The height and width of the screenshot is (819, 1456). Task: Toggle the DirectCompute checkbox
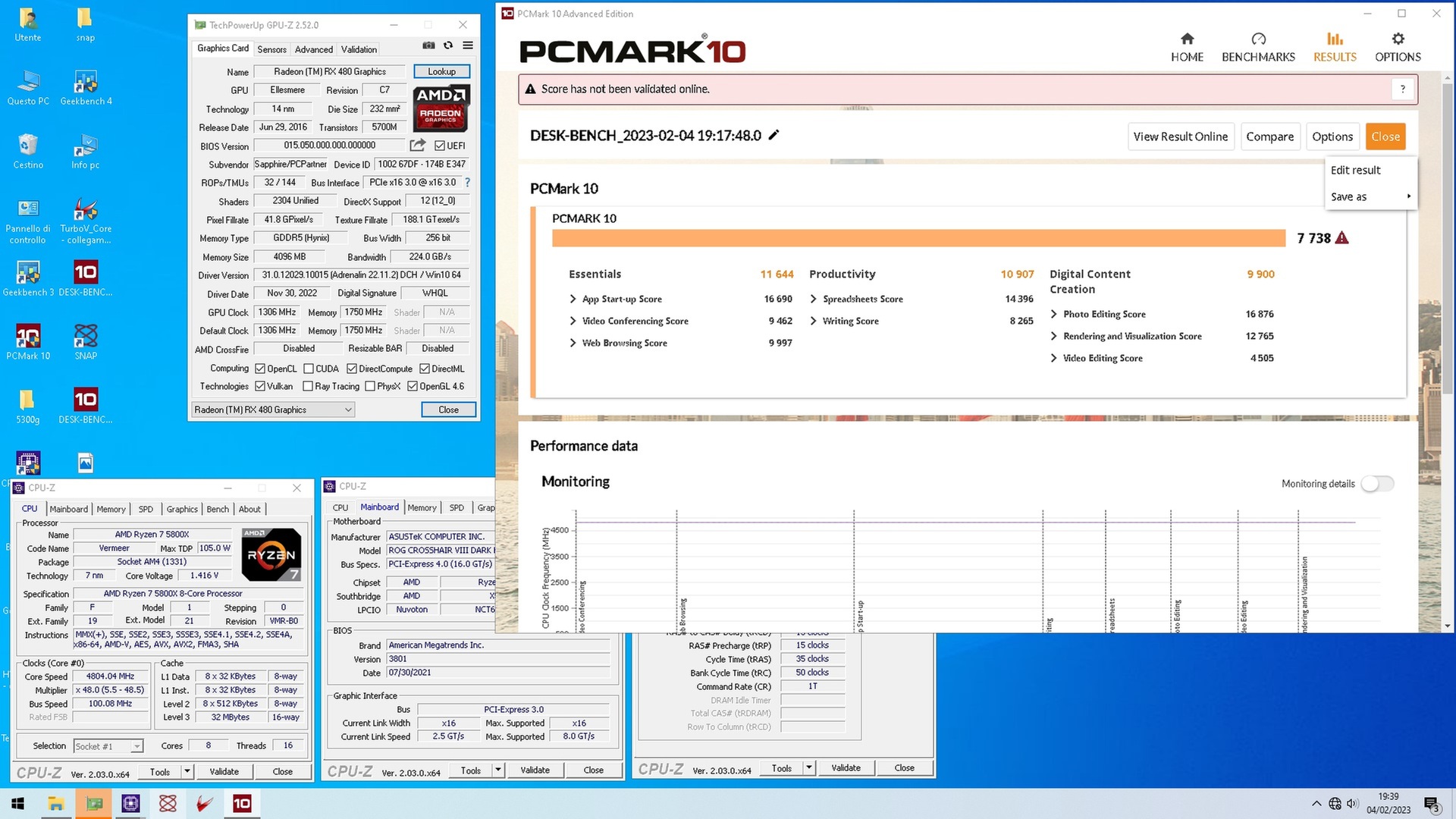coord(352,369)
